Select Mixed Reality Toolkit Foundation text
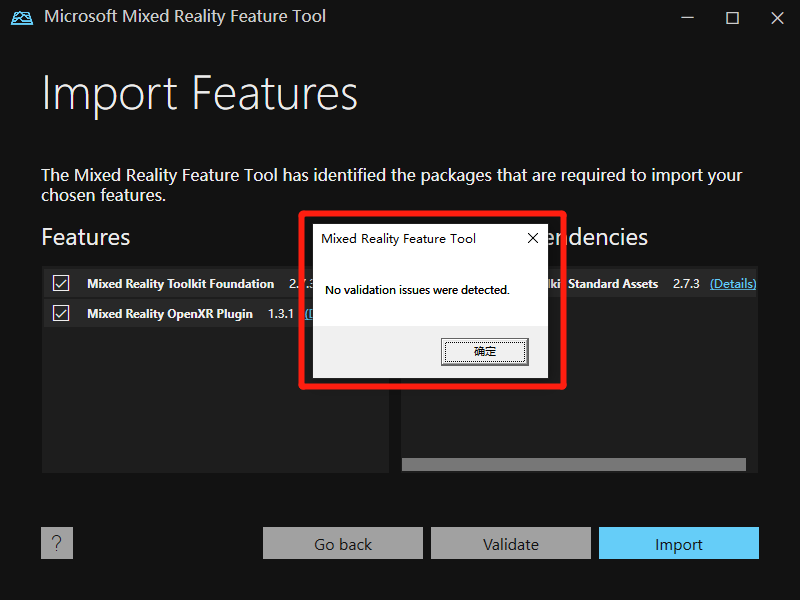This screenshot has width=800, height=600. tap(181, 284)
